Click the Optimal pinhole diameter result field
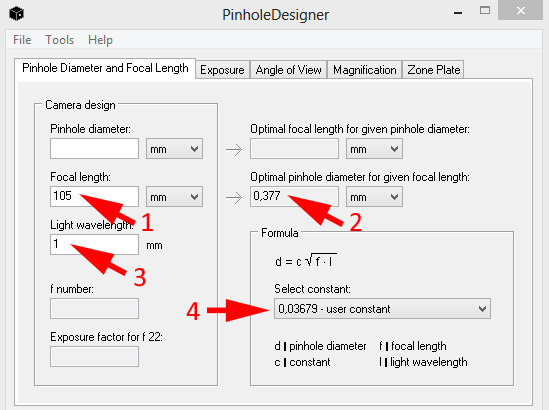 [x=294, y=196]
